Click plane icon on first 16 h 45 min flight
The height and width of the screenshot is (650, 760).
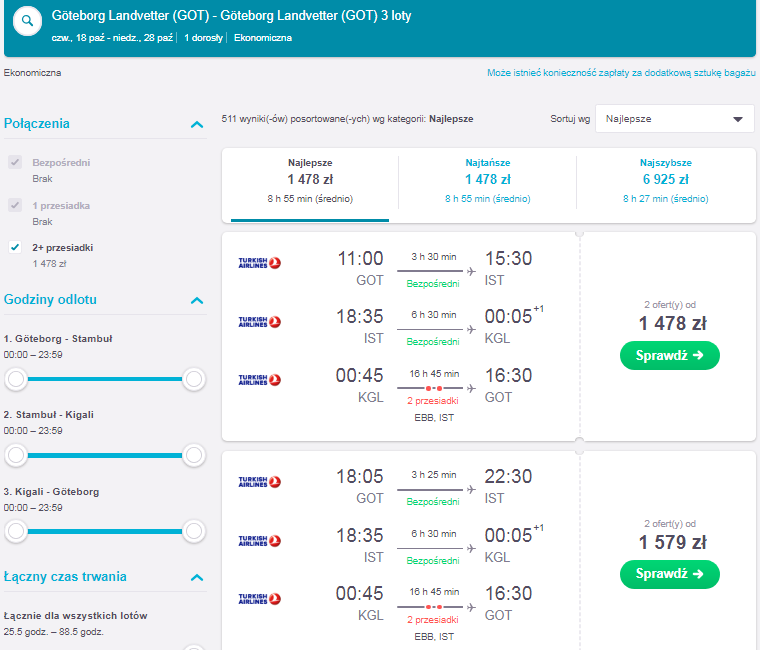point(471,388)
